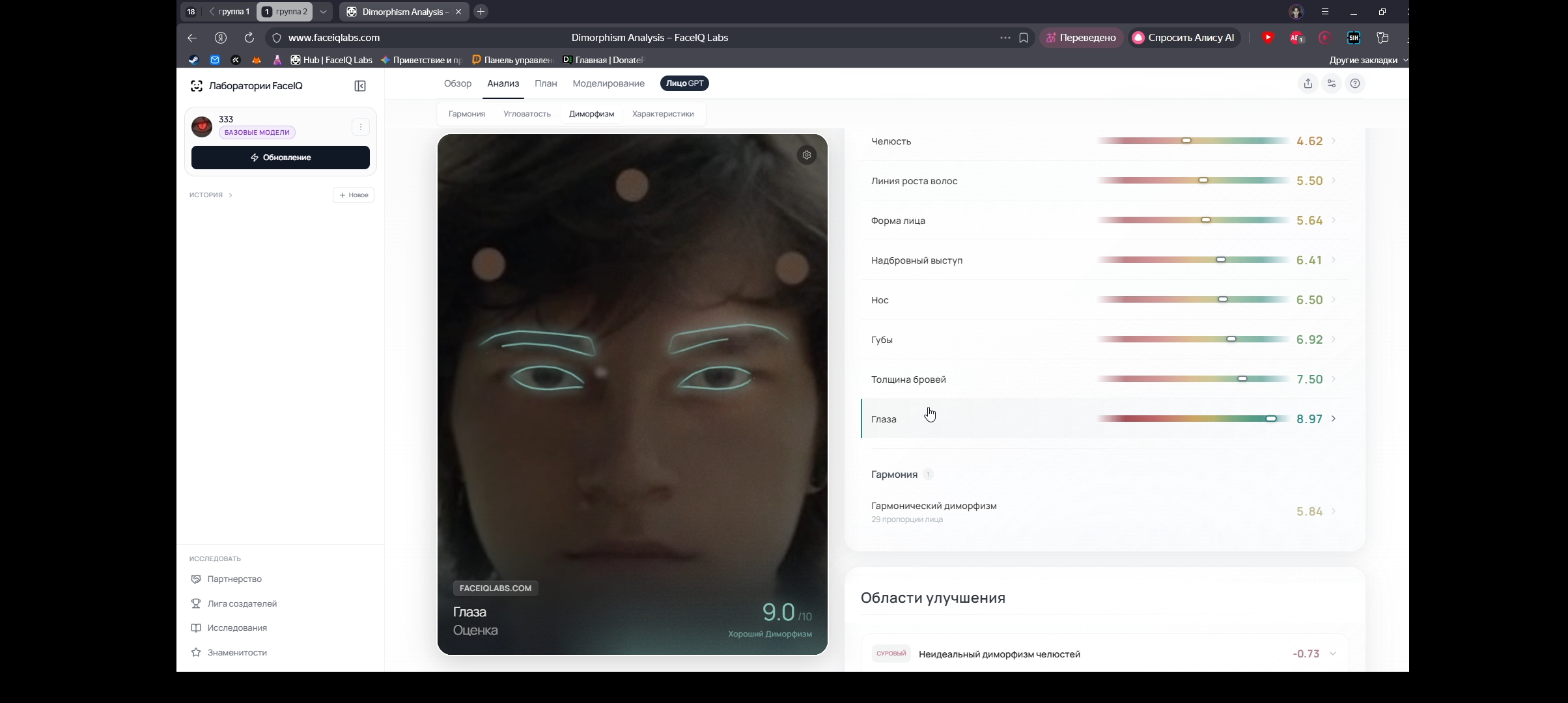The image size is (1568, 703).
Task: Click the Yandex home icon beside back arrow
Action: 221,38
